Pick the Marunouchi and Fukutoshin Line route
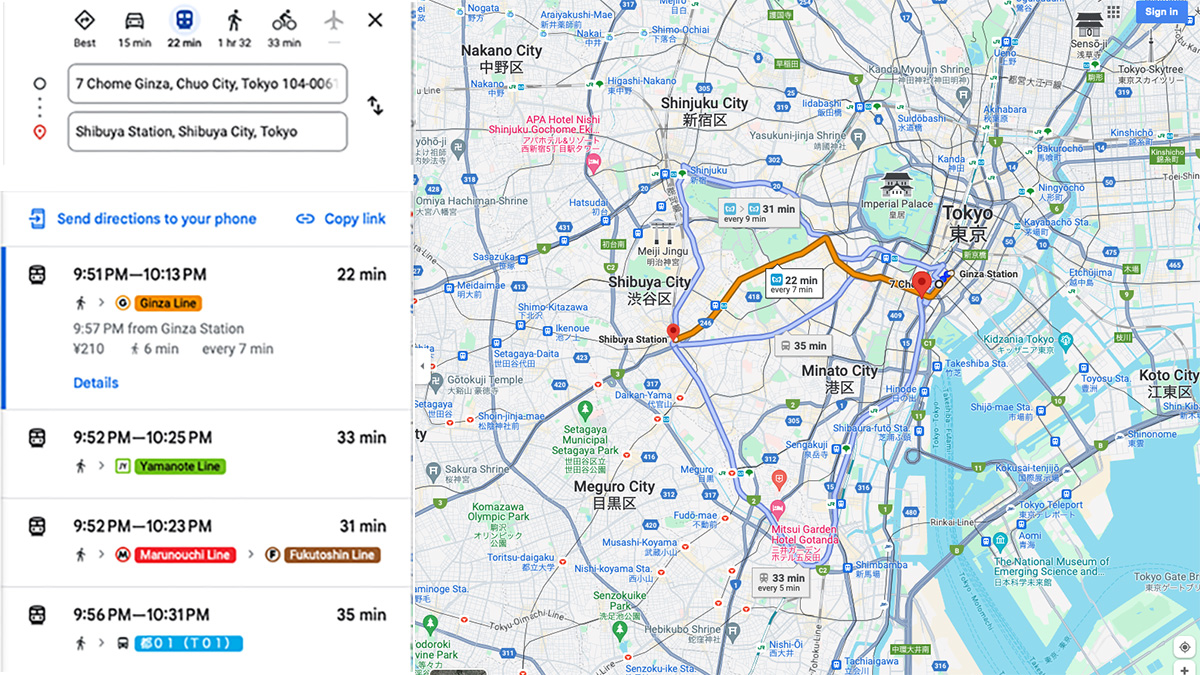 (x=206, y=540)
